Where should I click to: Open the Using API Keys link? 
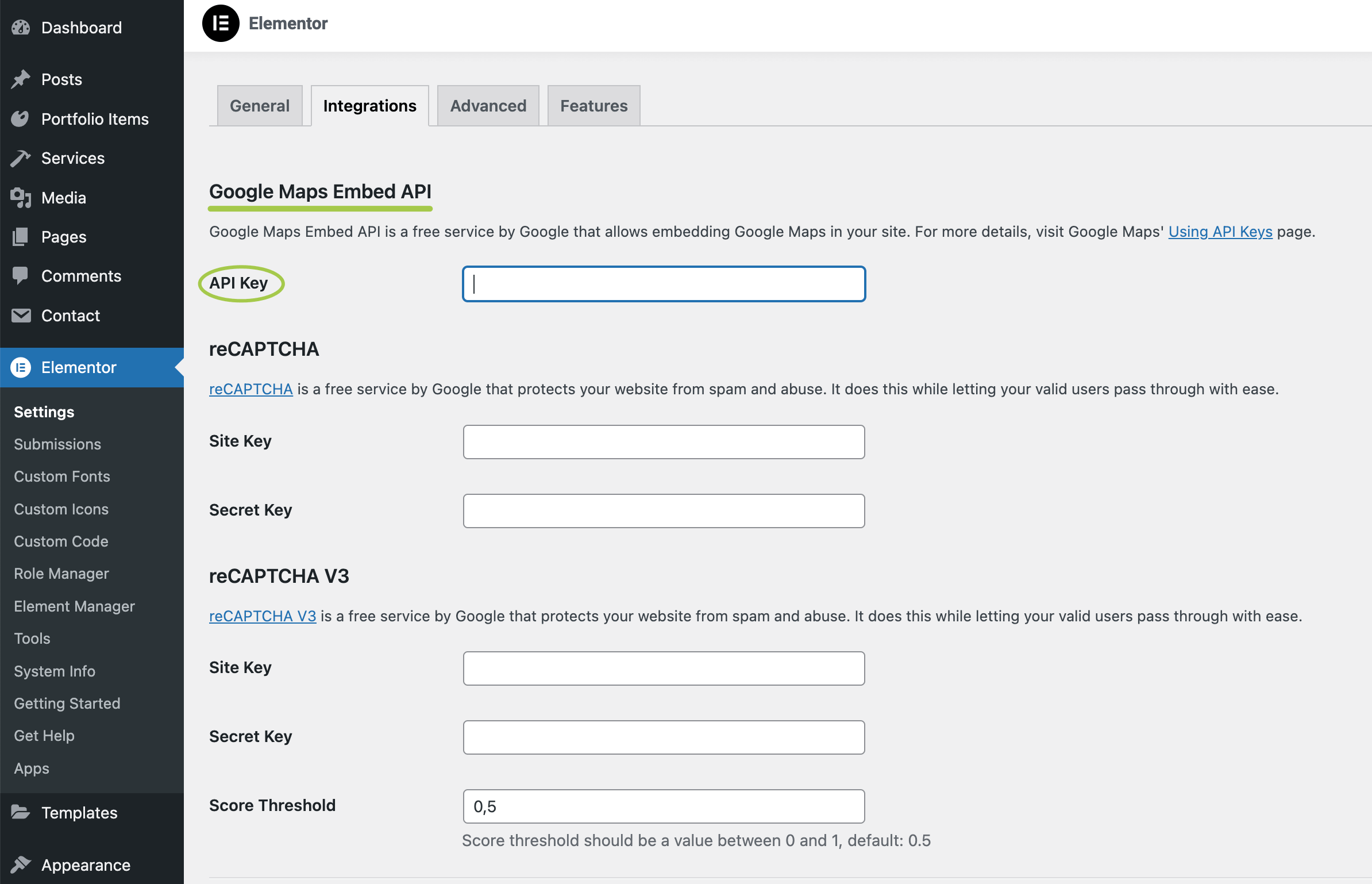(x=1220, y=232)
